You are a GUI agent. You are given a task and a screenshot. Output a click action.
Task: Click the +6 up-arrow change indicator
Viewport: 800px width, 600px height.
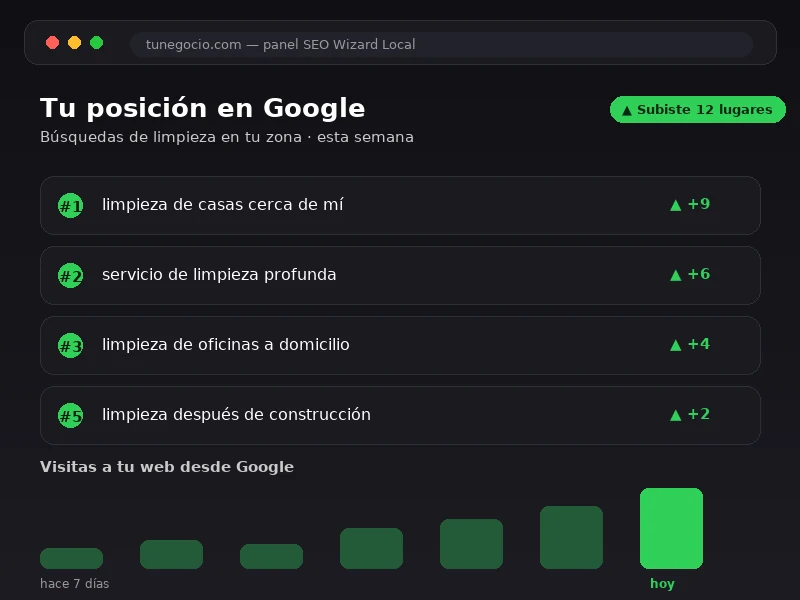pos(690,274)
